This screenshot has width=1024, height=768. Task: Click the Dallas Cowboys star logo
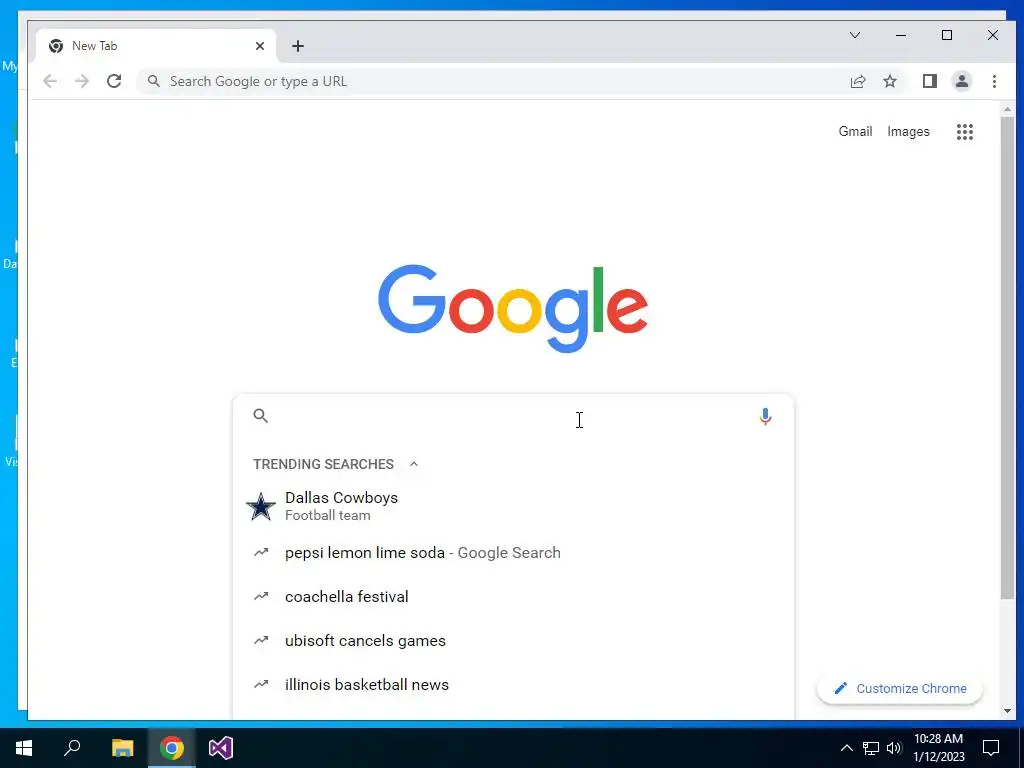261,506
